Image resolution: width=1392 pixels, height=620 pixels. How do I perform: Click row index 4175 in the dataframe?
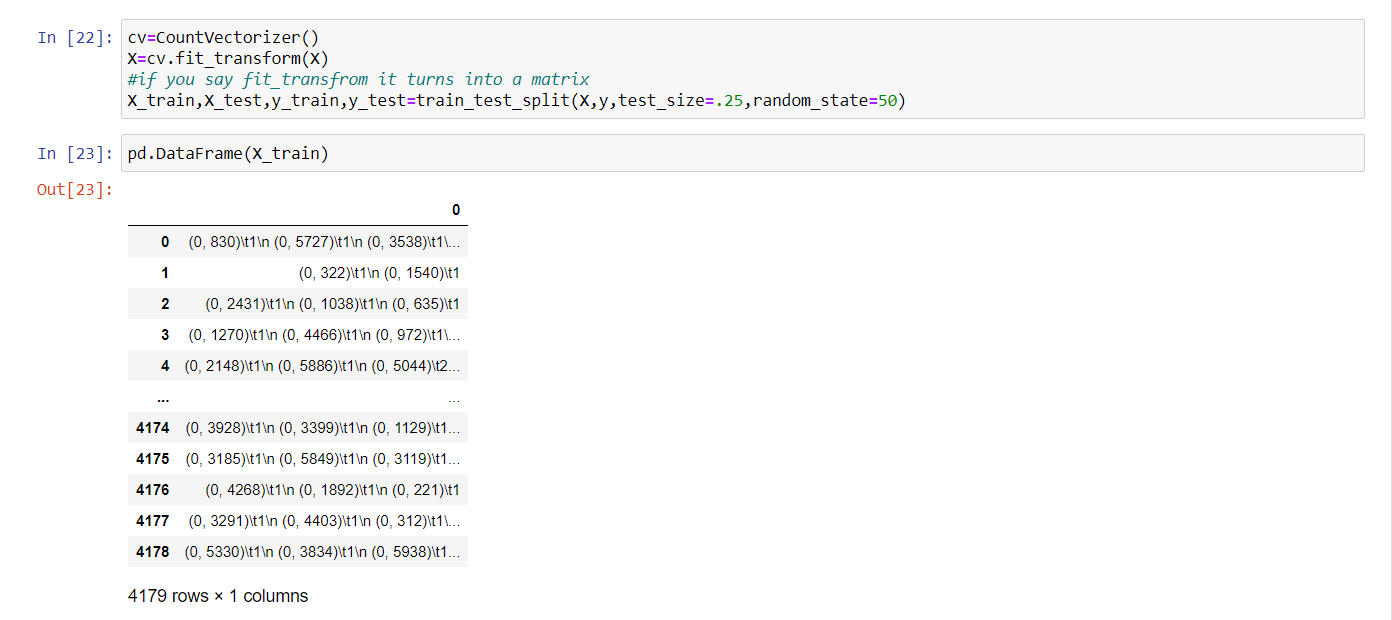coord(153,458)
